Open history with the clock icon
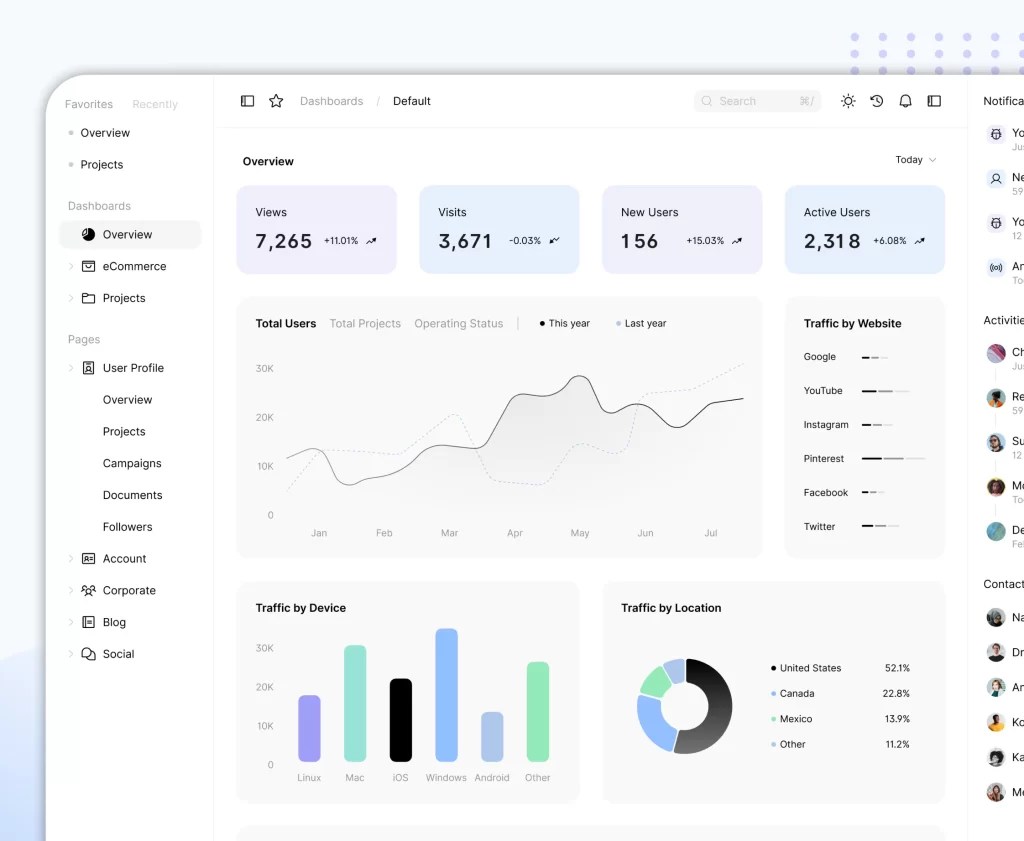The image size is (1024, 841). (x=877, y=101)
